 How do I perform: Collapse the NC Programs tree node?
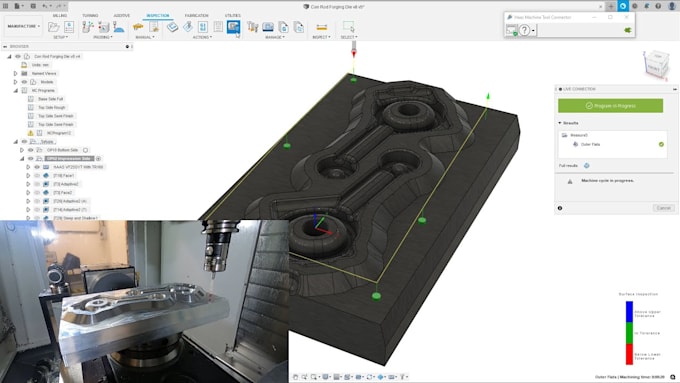pyautogui.click(x=16, y=91)
